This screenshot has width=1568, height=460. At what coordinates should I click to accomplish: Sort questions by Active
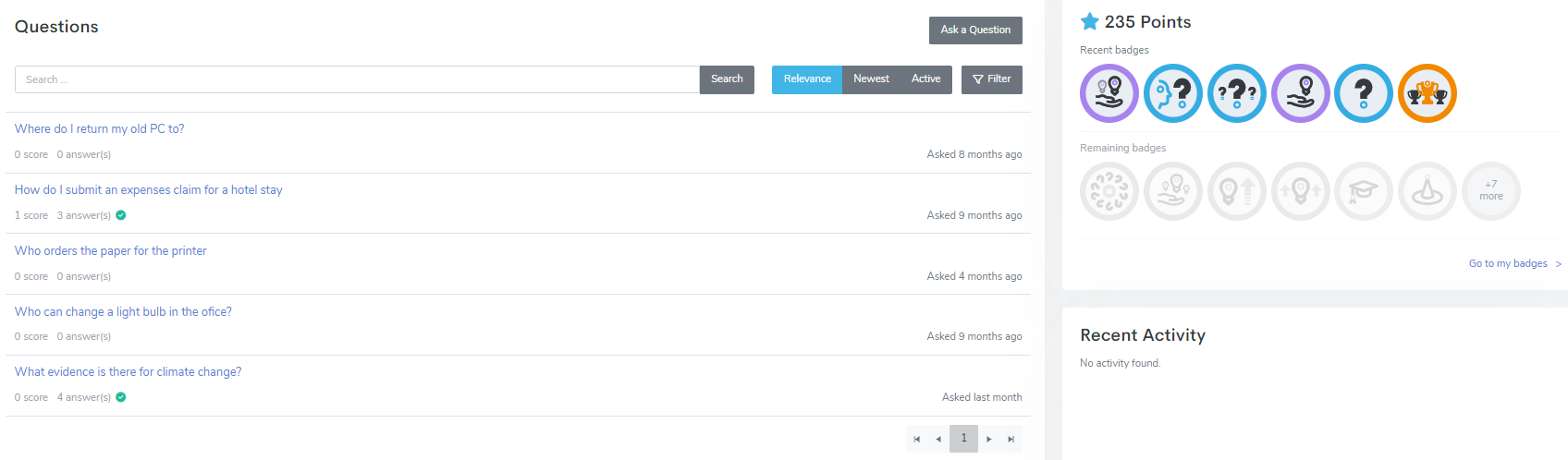925,79
